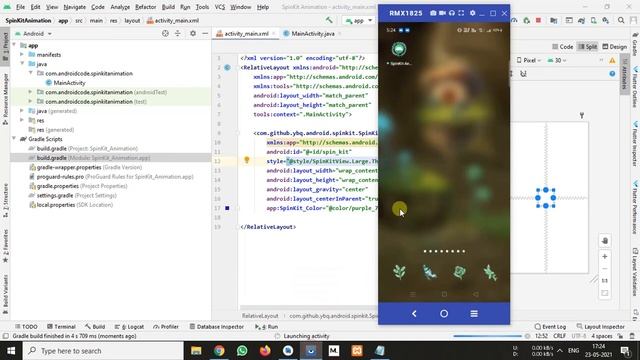Click the pan hand tool in design view
The height and width of the screenshot is (360, 640).
point(604,241)
